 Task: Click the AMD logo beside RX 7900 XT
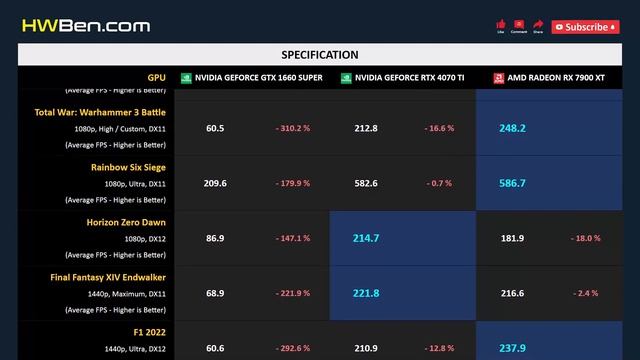(x=499, y=78)
